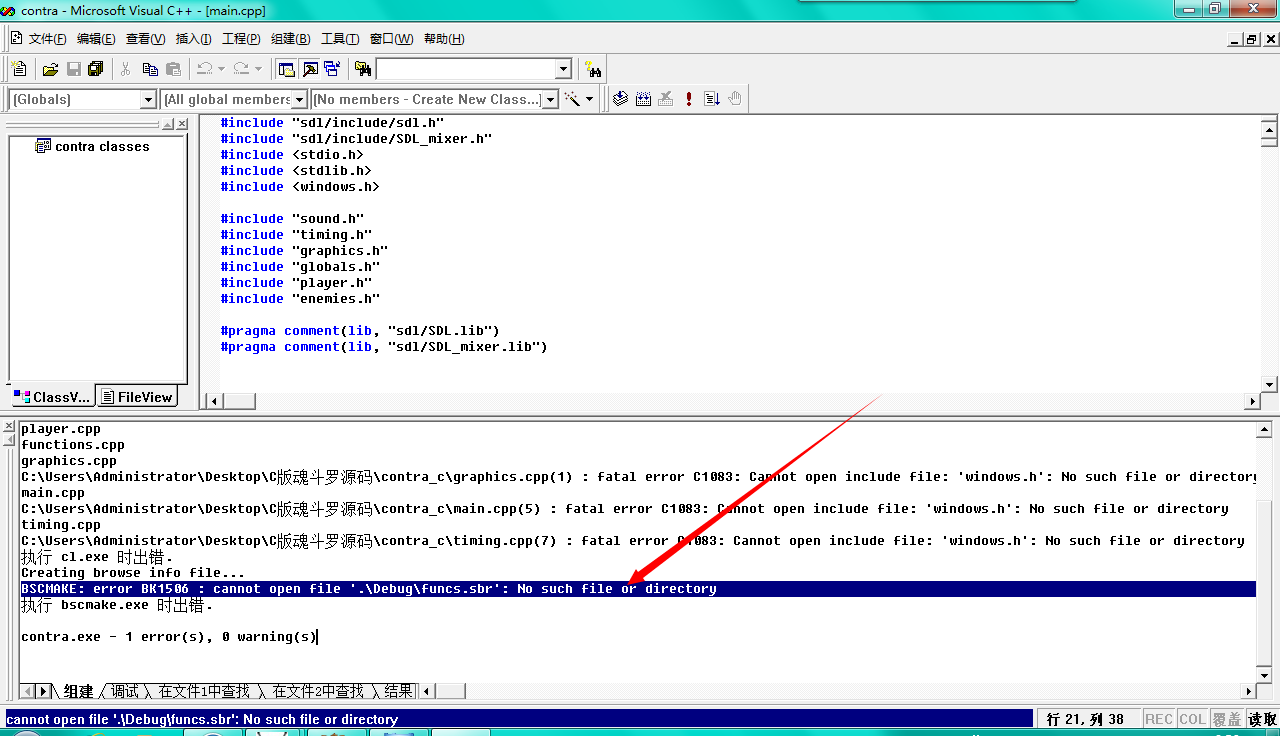Screen dimensions: 1280x736
Task: Click the red exclamation Execute Program icon
Action: pyautogui.click(x=689, y=99)
